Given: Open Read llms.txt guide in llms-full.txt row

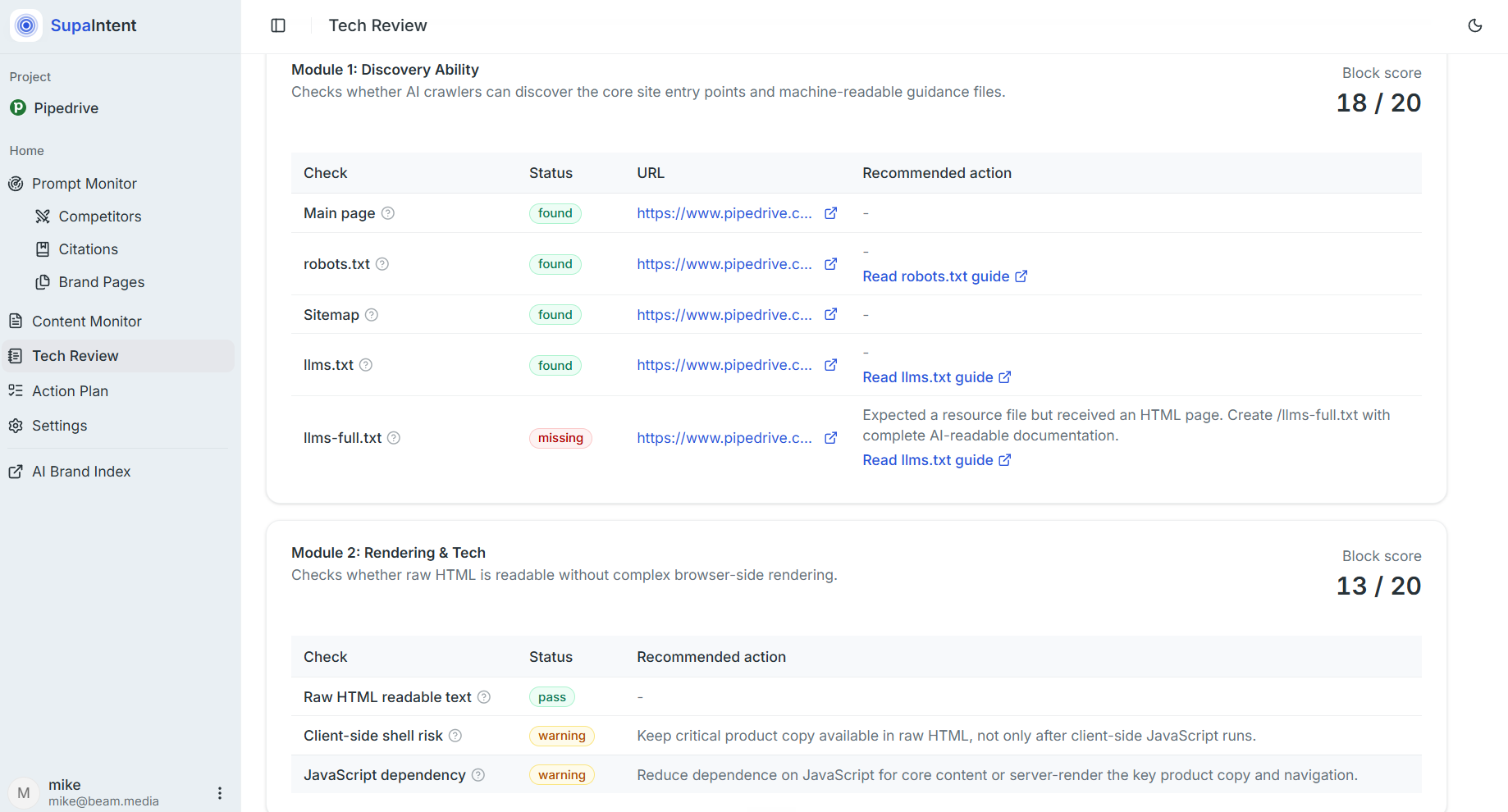Looking at the screenshot, I should click(936, 460).
